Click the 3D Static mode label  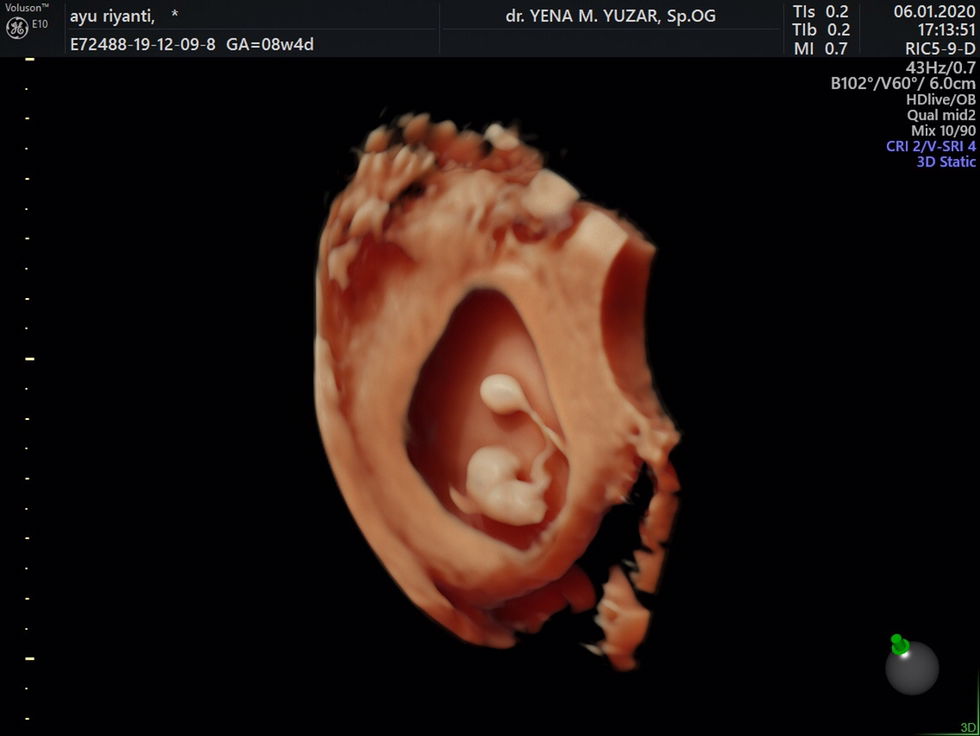pyautogui.click(x=946, y=162)
